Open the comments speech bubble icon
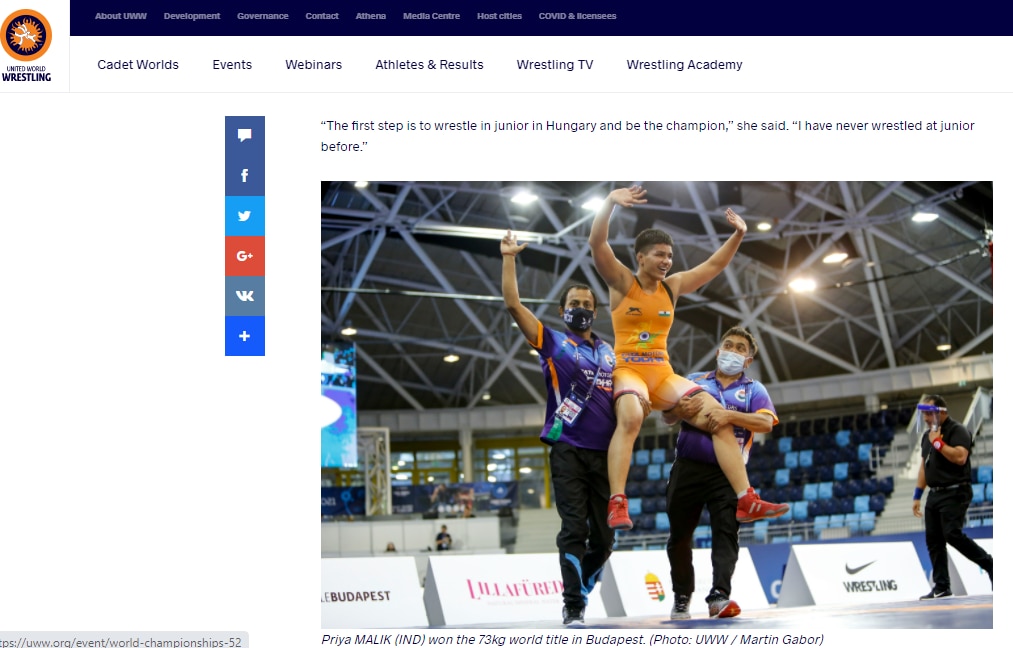This screenshot has width=1013, height=648. click(244, 136)
